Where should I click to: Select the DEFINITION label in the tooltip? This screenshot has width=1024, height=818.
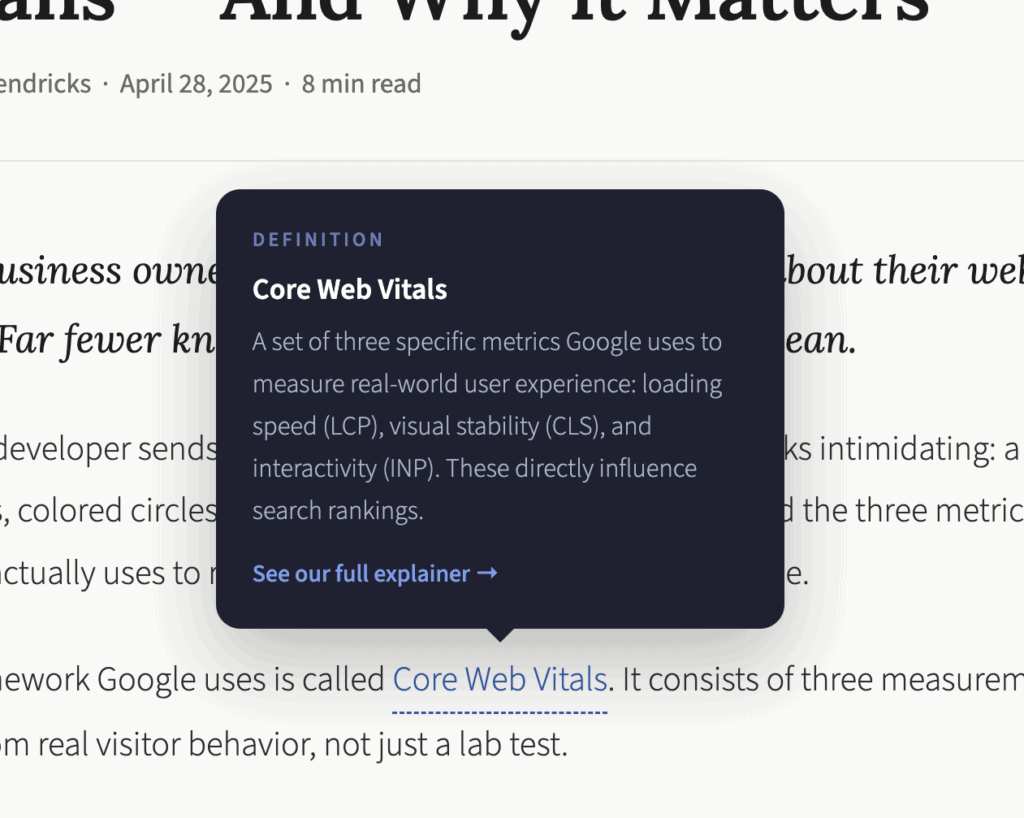point(318,239)
